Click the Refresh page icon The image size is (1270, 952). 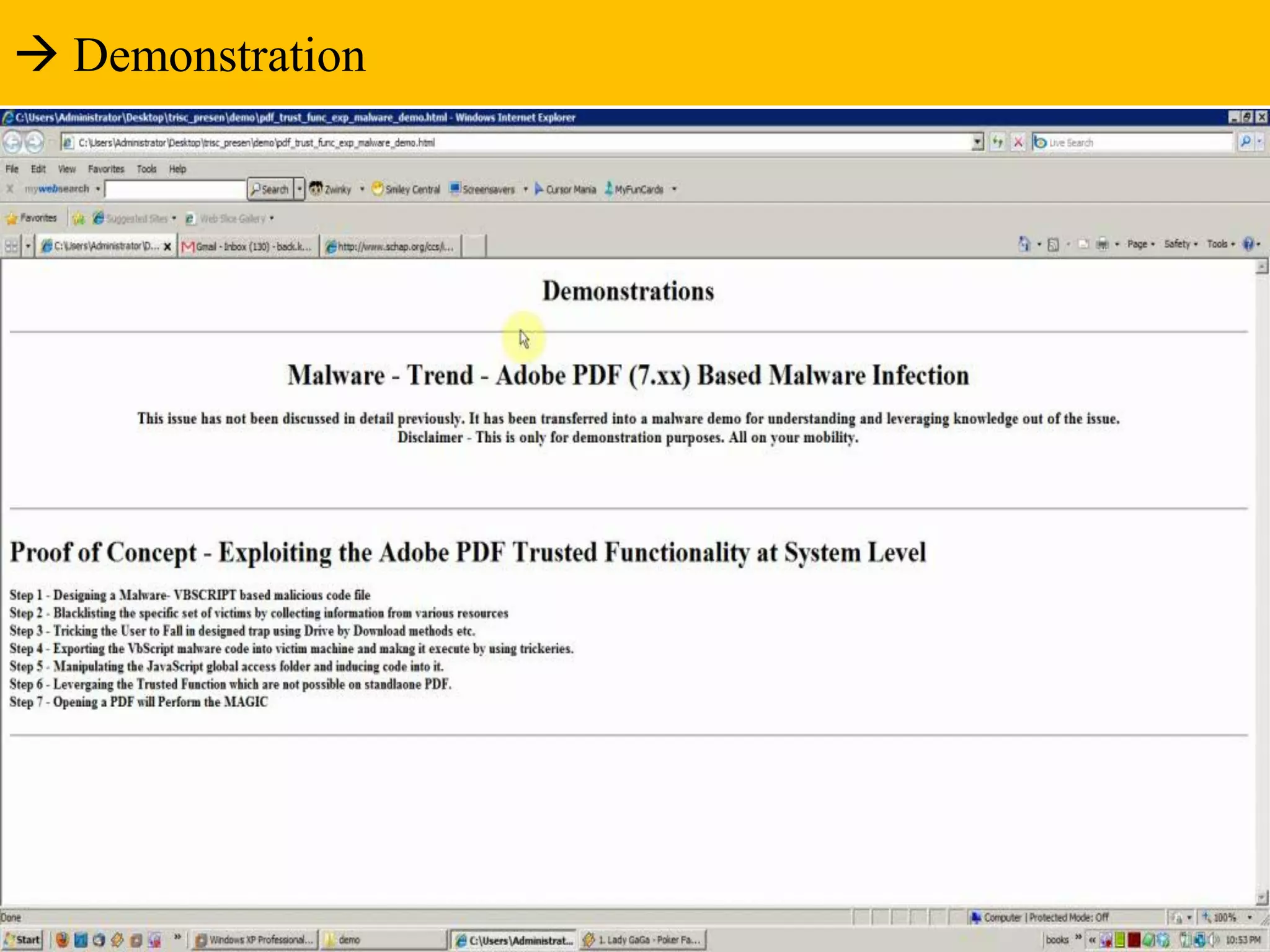point(997,143)
